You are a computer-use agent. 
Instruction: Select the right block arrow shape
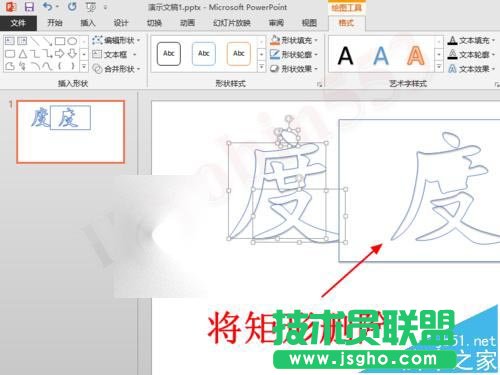[x=60, y=53]
